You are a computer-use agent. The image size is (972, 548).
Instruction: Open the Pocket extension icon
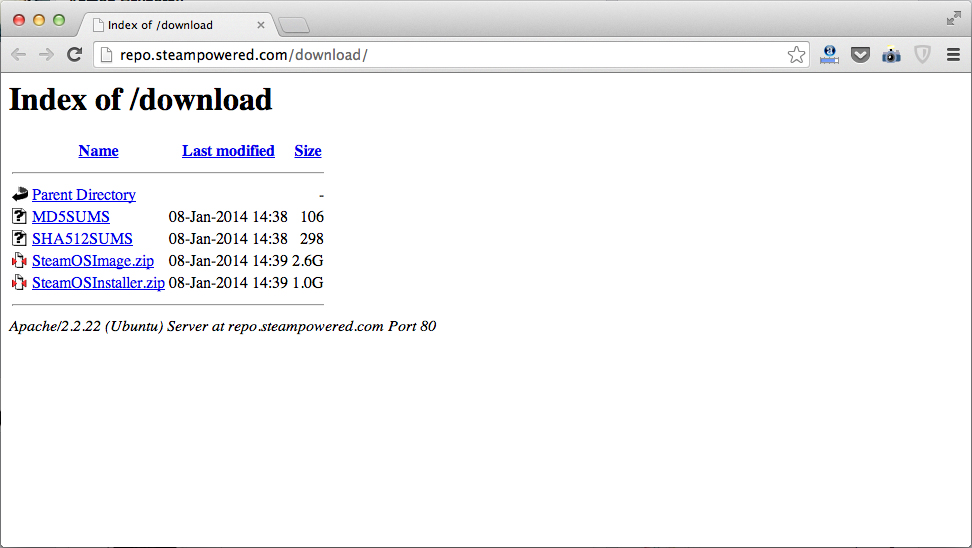[x=860, y=55]
